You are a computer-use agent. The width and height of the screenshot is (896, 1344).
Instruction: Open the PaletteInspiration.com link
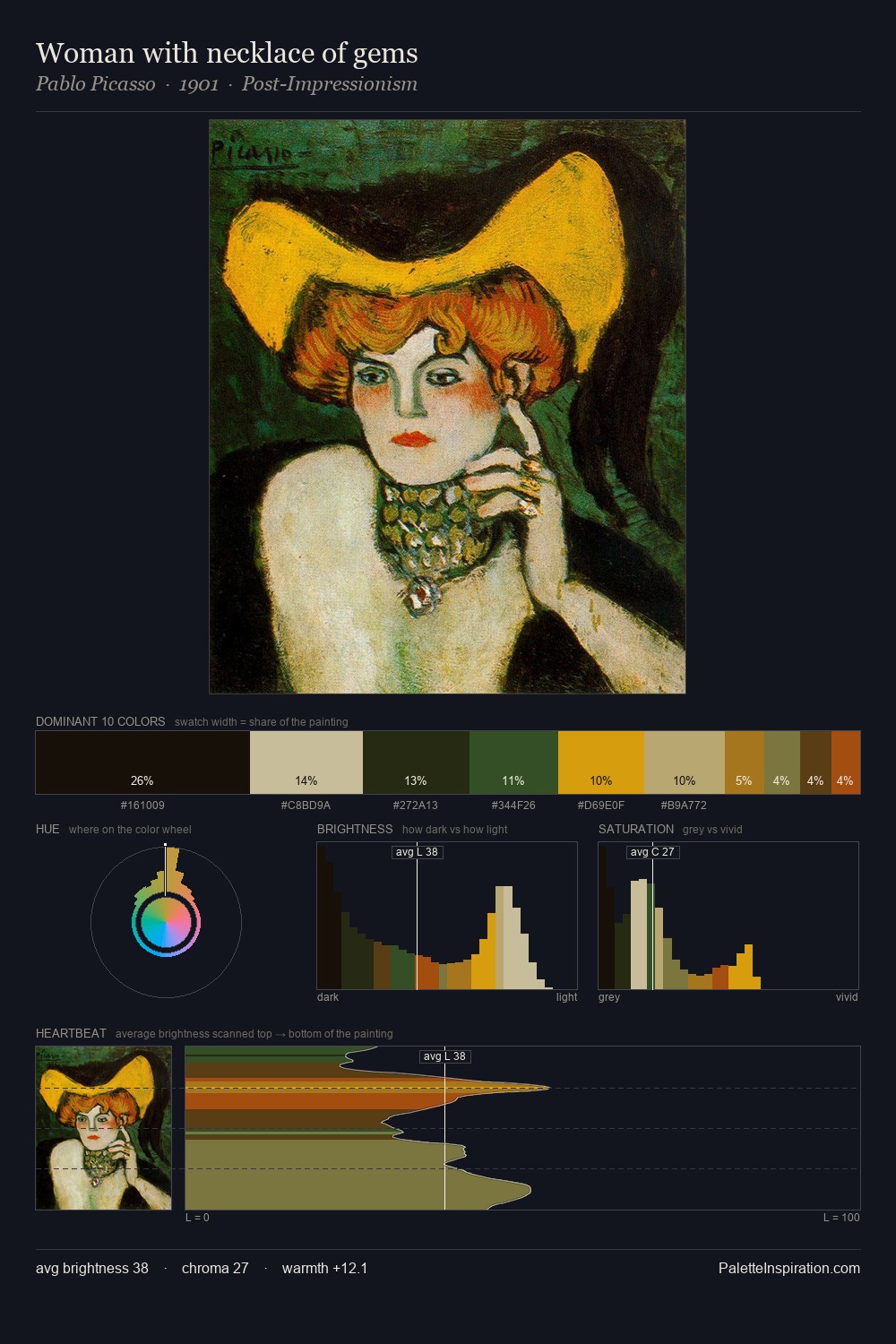click(789, 1268)
